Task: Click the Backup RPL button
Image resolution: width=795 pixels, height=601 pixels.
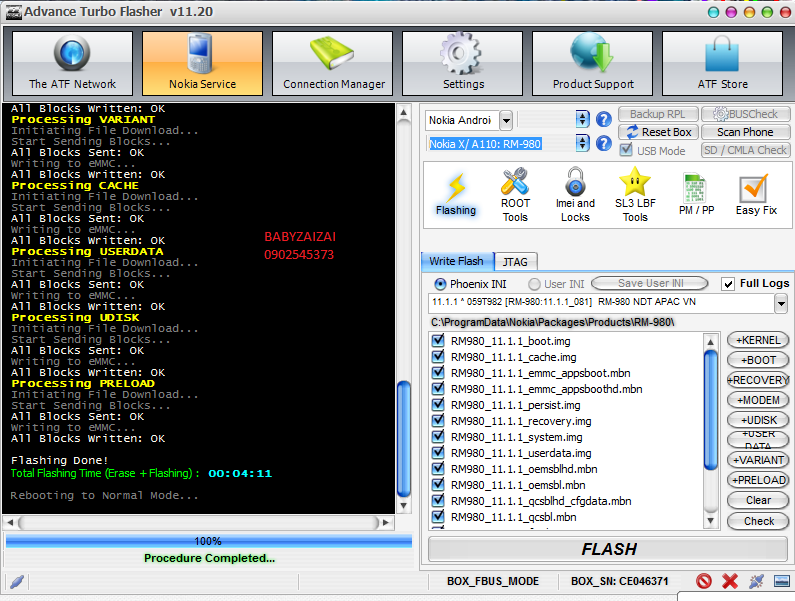Action: (658, 114)
